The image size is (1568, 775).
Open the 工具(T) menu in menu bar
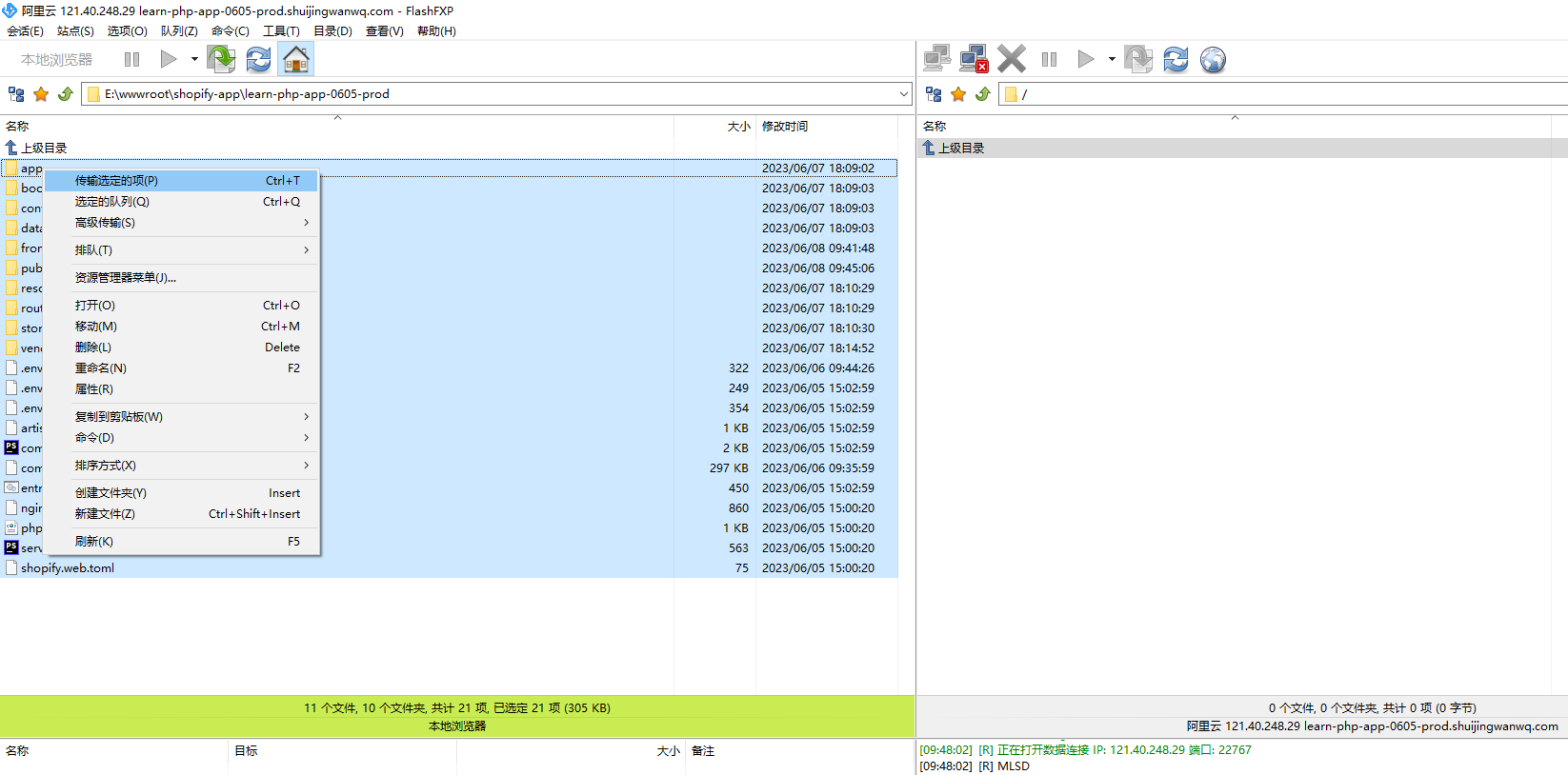click(281, 31)
